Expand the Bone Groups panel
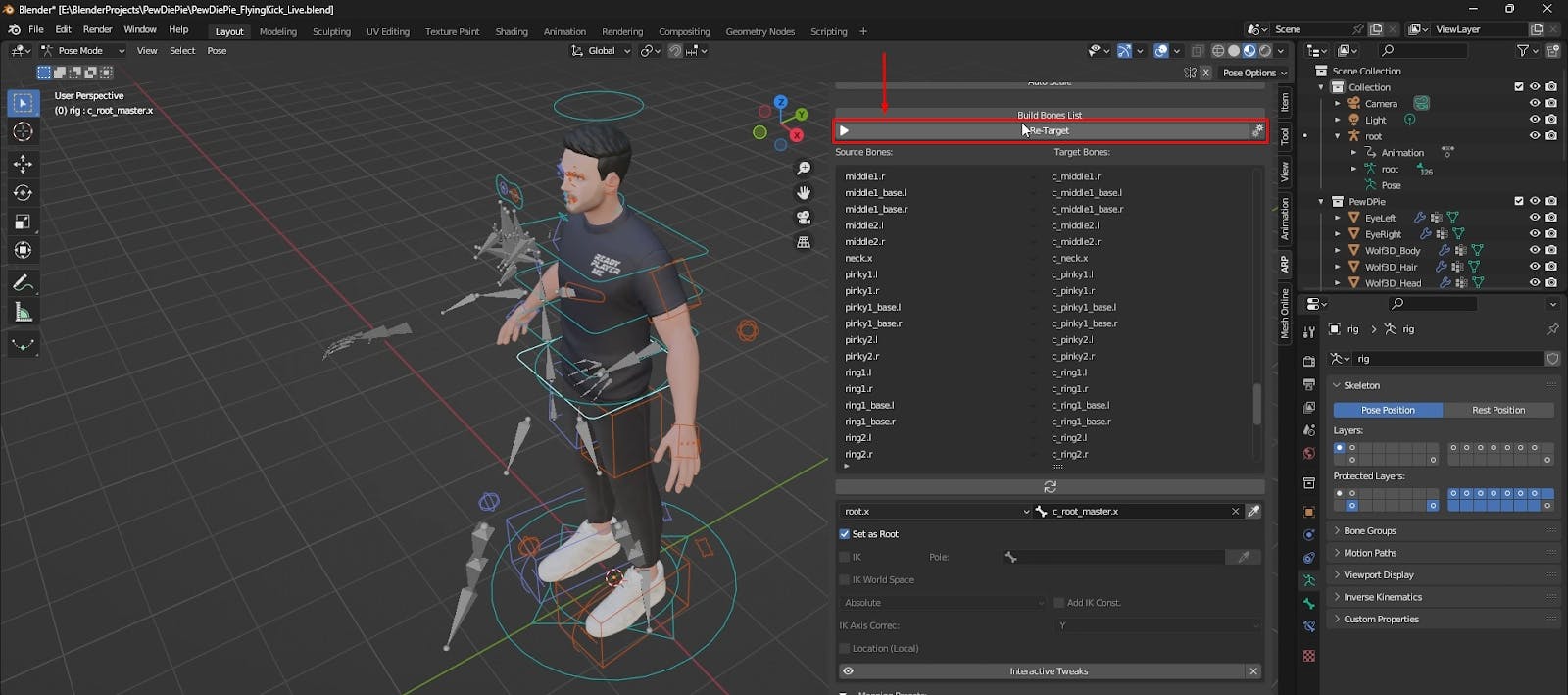Viewport: 1568px width, 695px height. click(x=1369, y=530)
